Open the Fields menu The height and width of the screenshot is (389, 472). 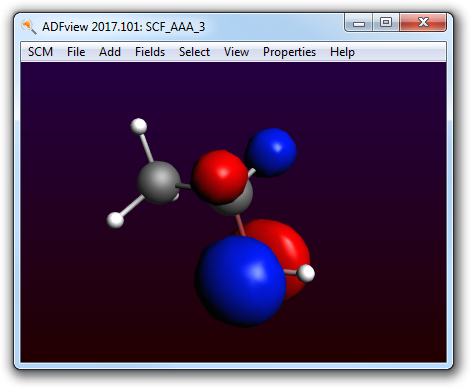coord(150,52)
